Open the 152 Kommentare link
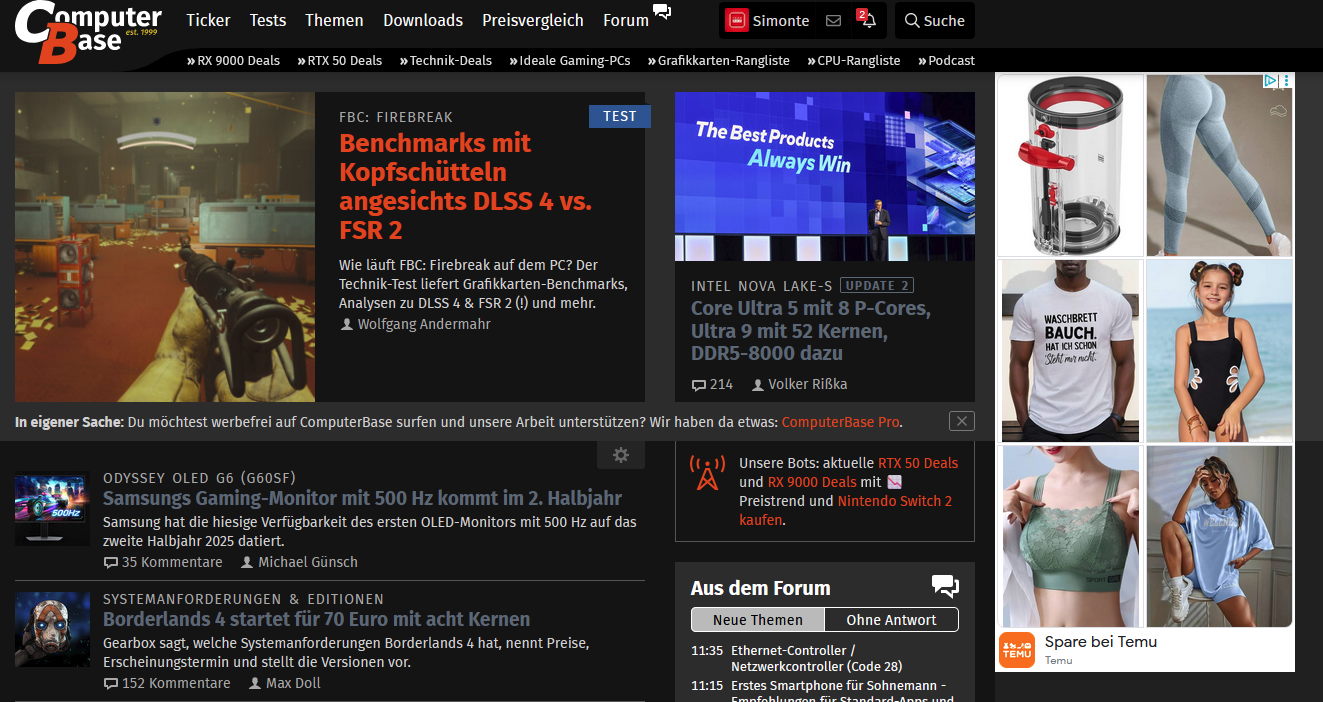Image resolution: width=1323 pixels, height=702 pixels. 167,683
